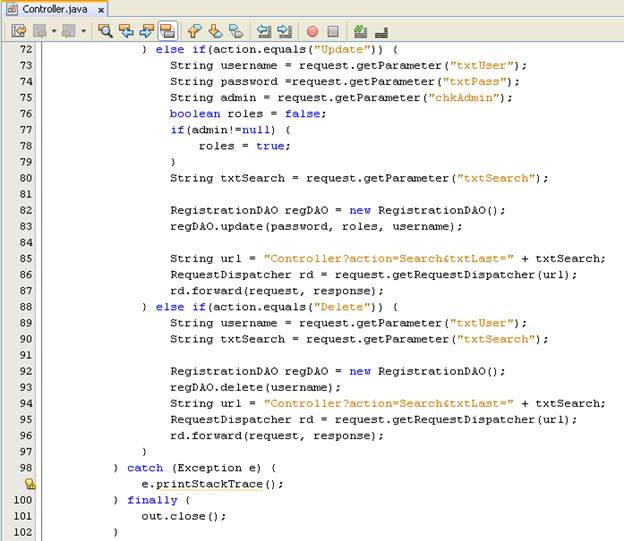
Task: Open the Back history dropdown arrow
Action: coord(54,31)
